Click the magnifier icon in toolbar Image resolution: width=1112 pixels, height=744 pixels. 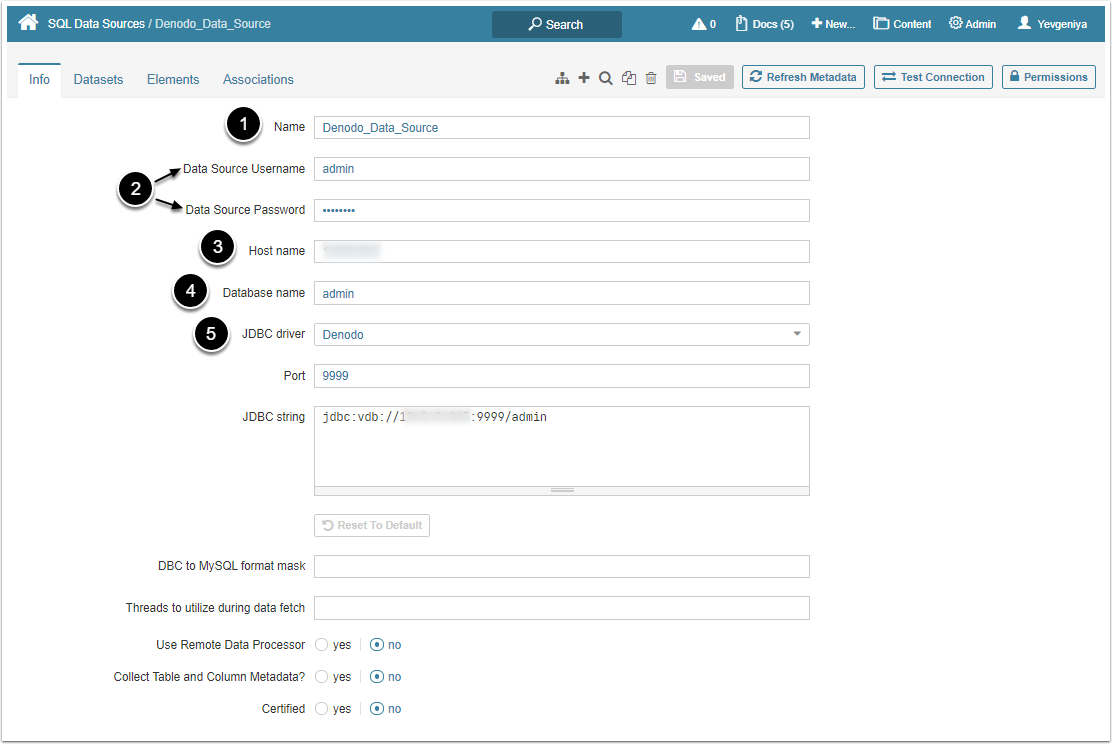click(x=606, y=78)
